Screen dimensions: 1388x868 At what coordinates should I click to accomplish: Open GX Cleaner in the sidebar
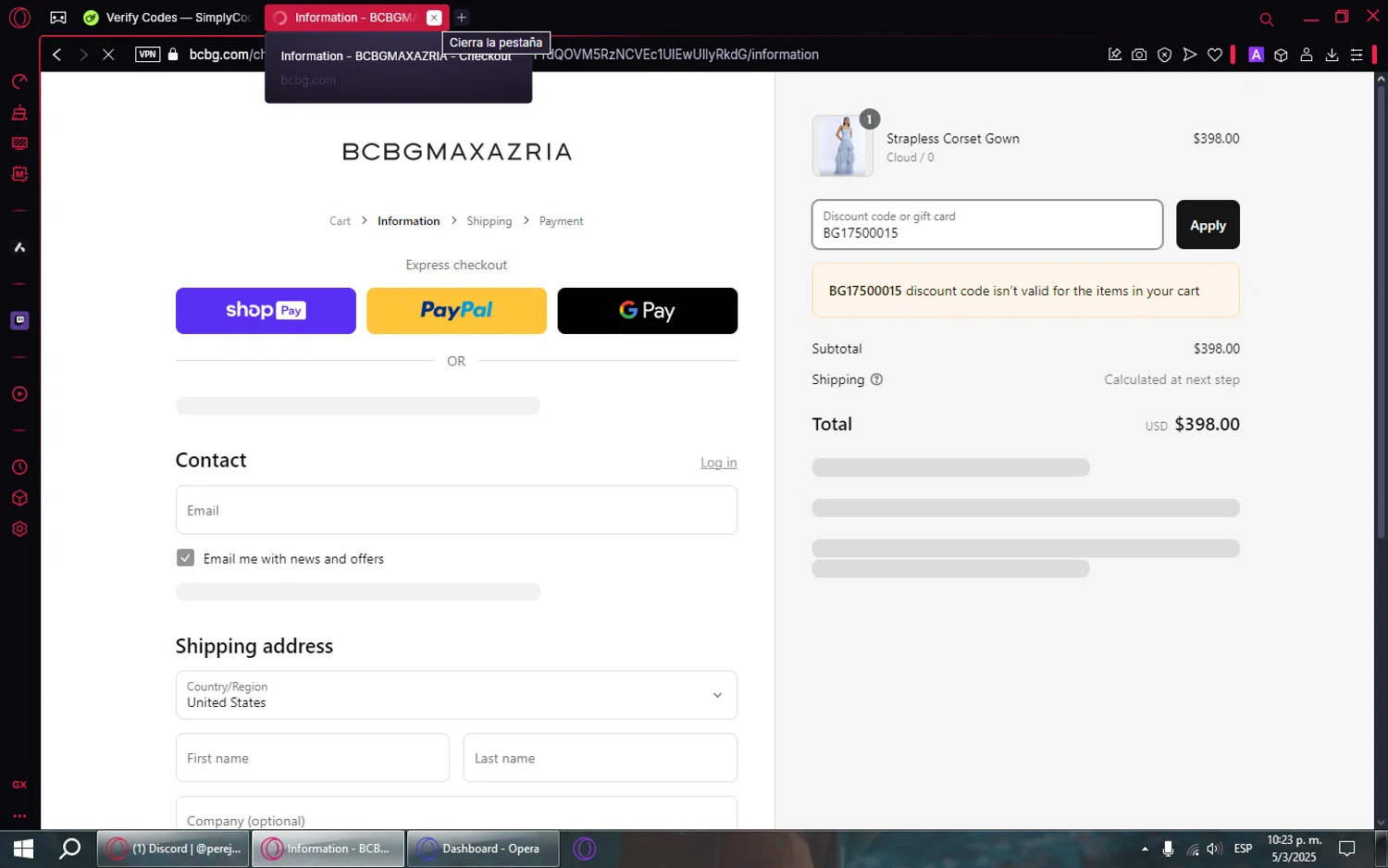[19, 113]
